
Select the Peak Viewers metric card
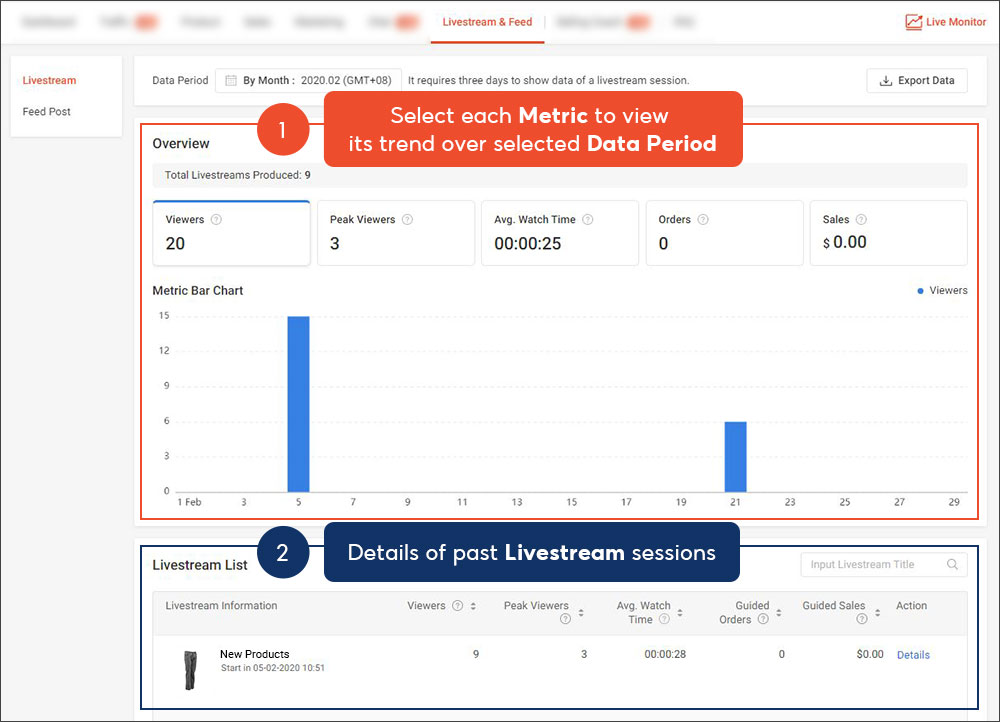pyautogui.click(x=396, y=233)
